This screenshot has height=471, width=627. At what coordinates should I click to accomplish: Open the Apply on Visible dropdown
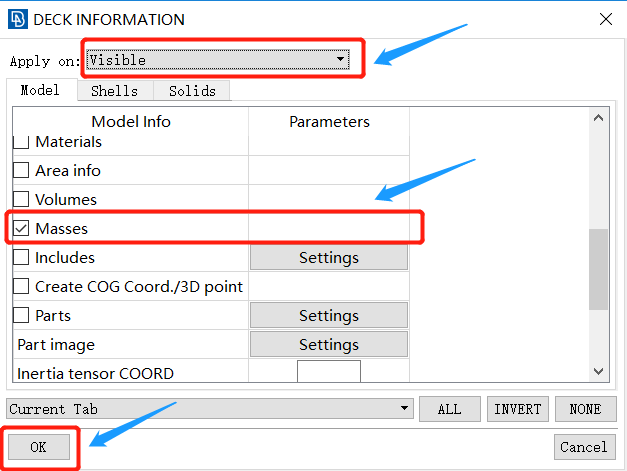tap(218, 60)
